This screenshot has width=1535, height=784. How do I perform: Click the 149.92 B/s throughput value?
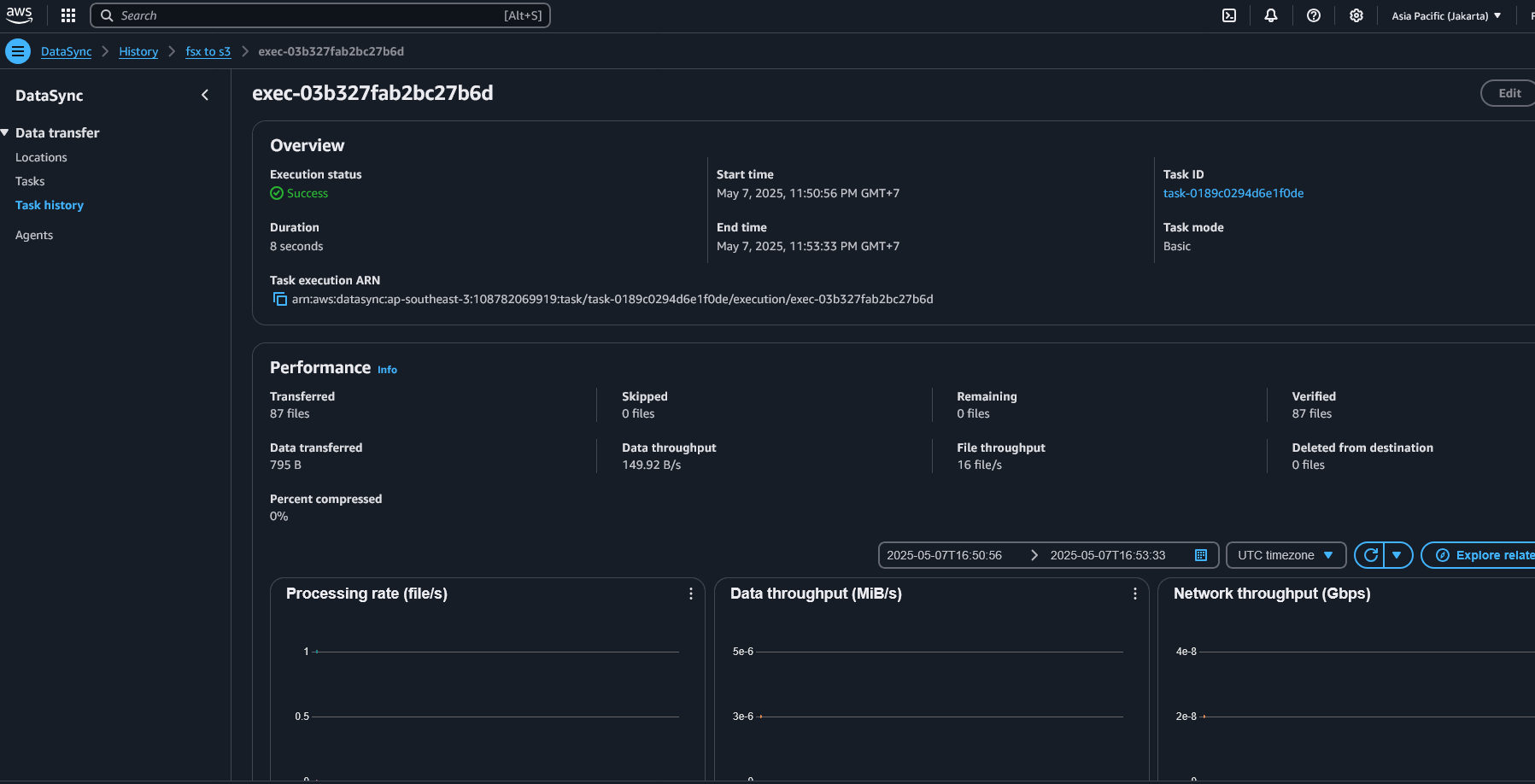pos(652,465)
